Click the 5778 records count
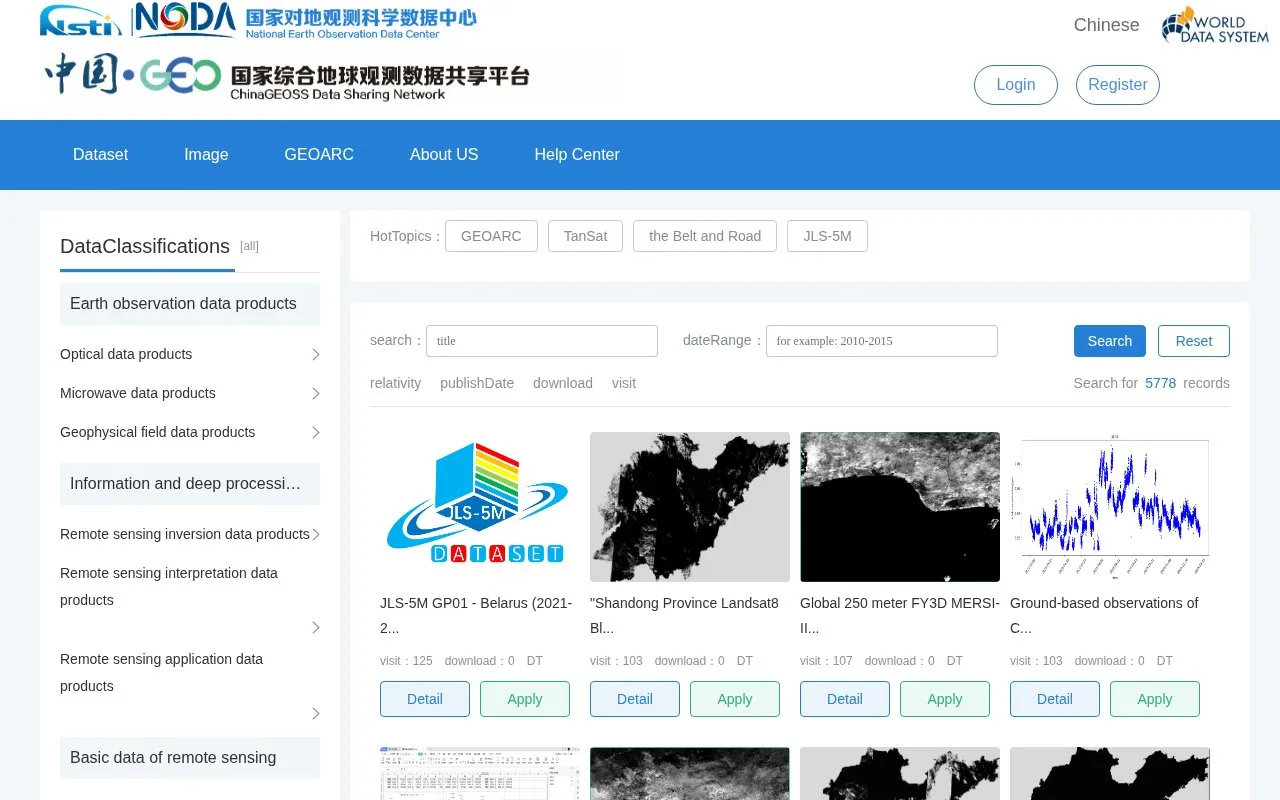The width and height of the screenshot is (1280, 800). click(1160, 383)
